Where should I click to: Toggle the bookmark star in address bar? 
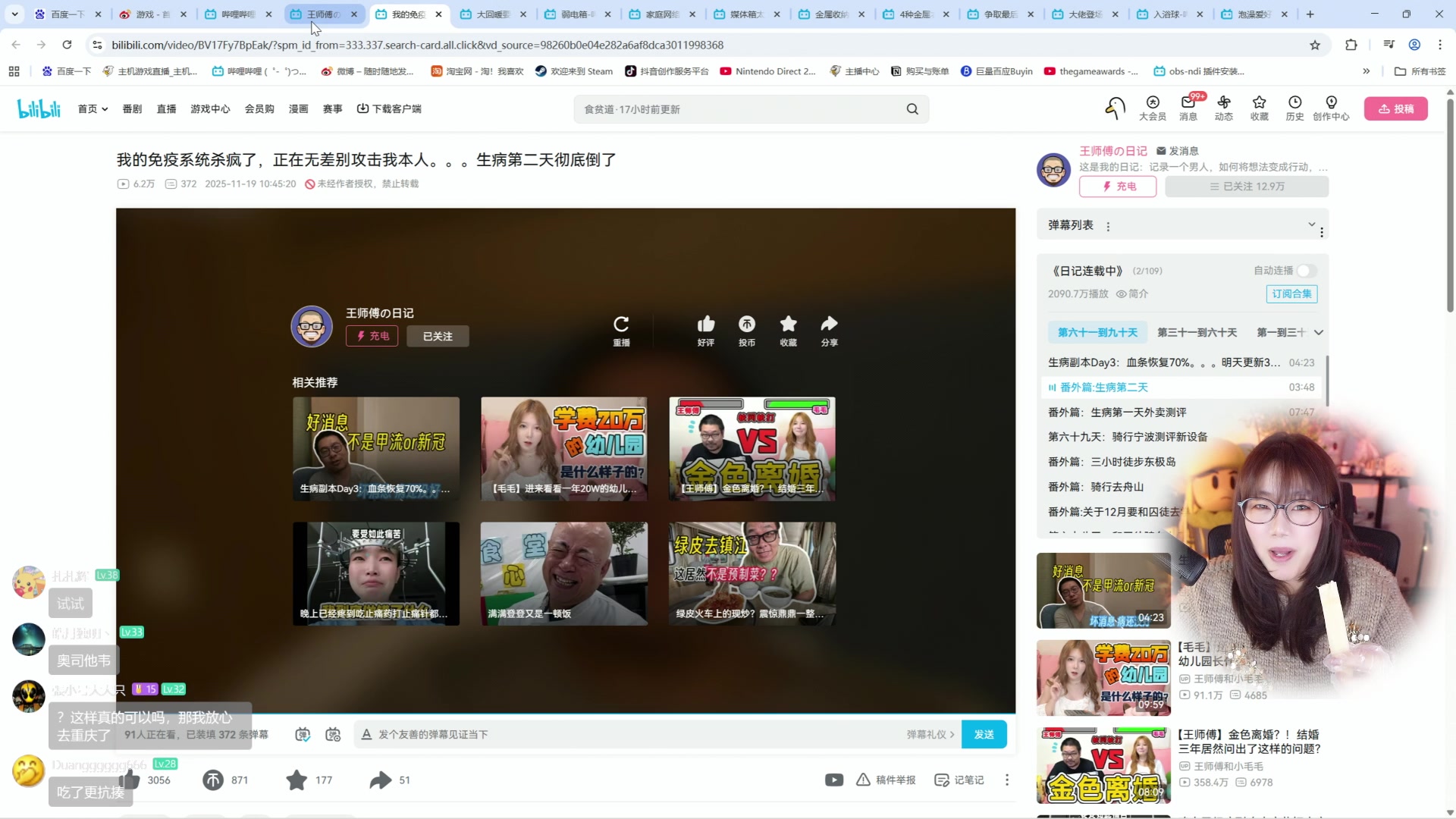coord(1314,45)
